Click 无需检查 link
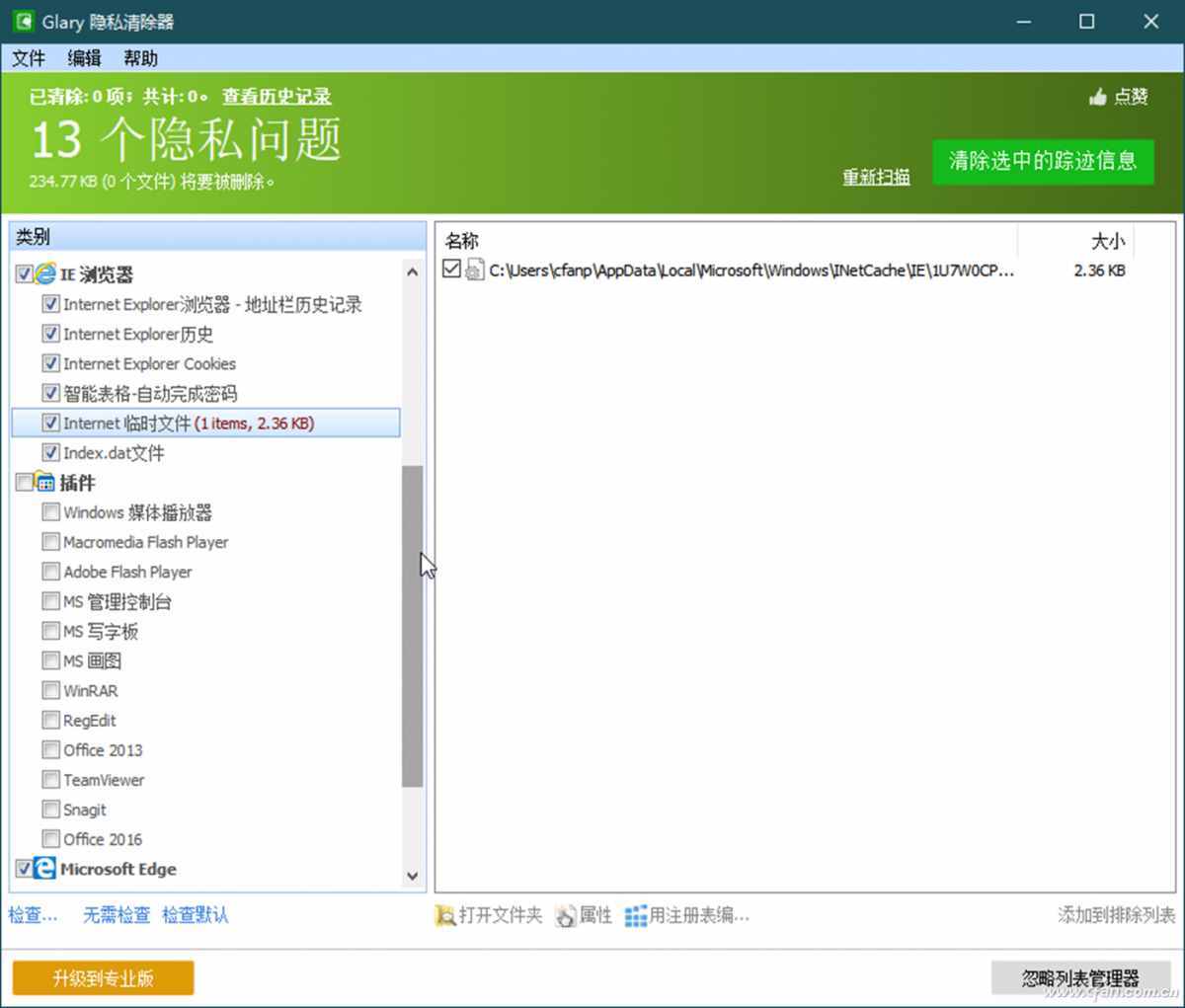 coord(117,915)
